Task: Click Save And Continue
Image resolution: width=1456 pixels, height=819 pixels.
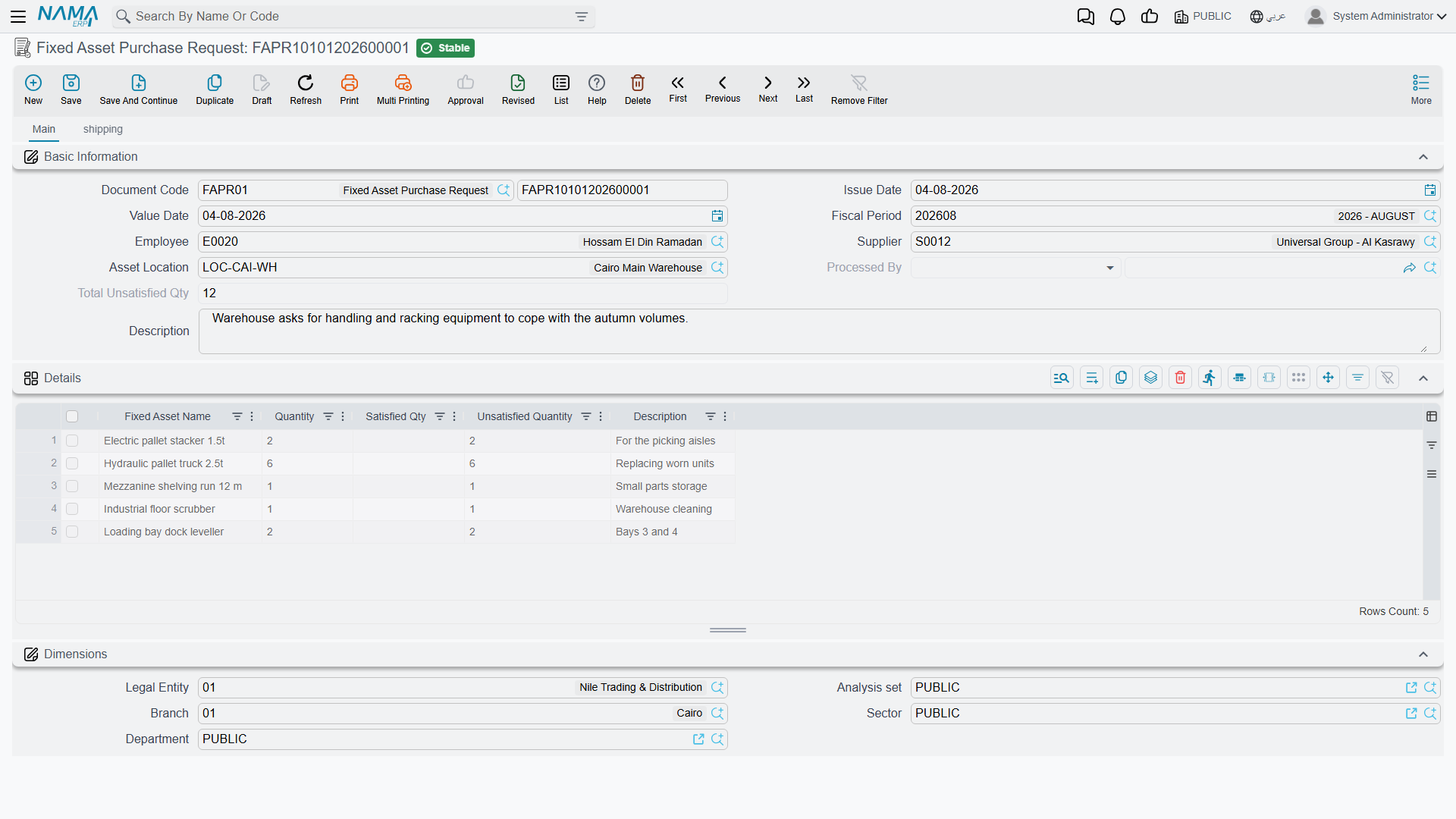Action: point(139,89)
